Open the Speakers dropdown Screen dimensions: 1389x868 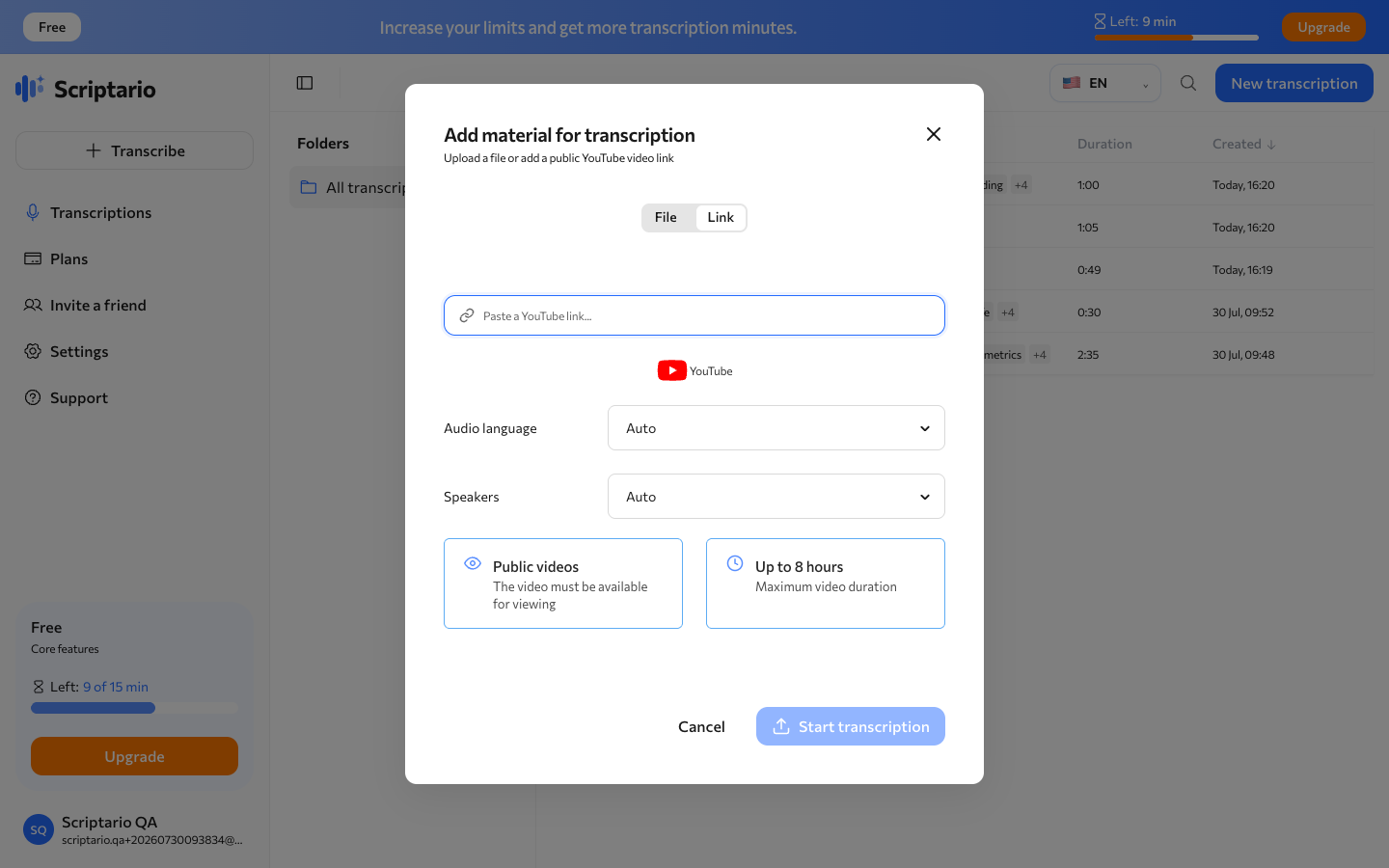pyautogui.click(x=776, y=497)
